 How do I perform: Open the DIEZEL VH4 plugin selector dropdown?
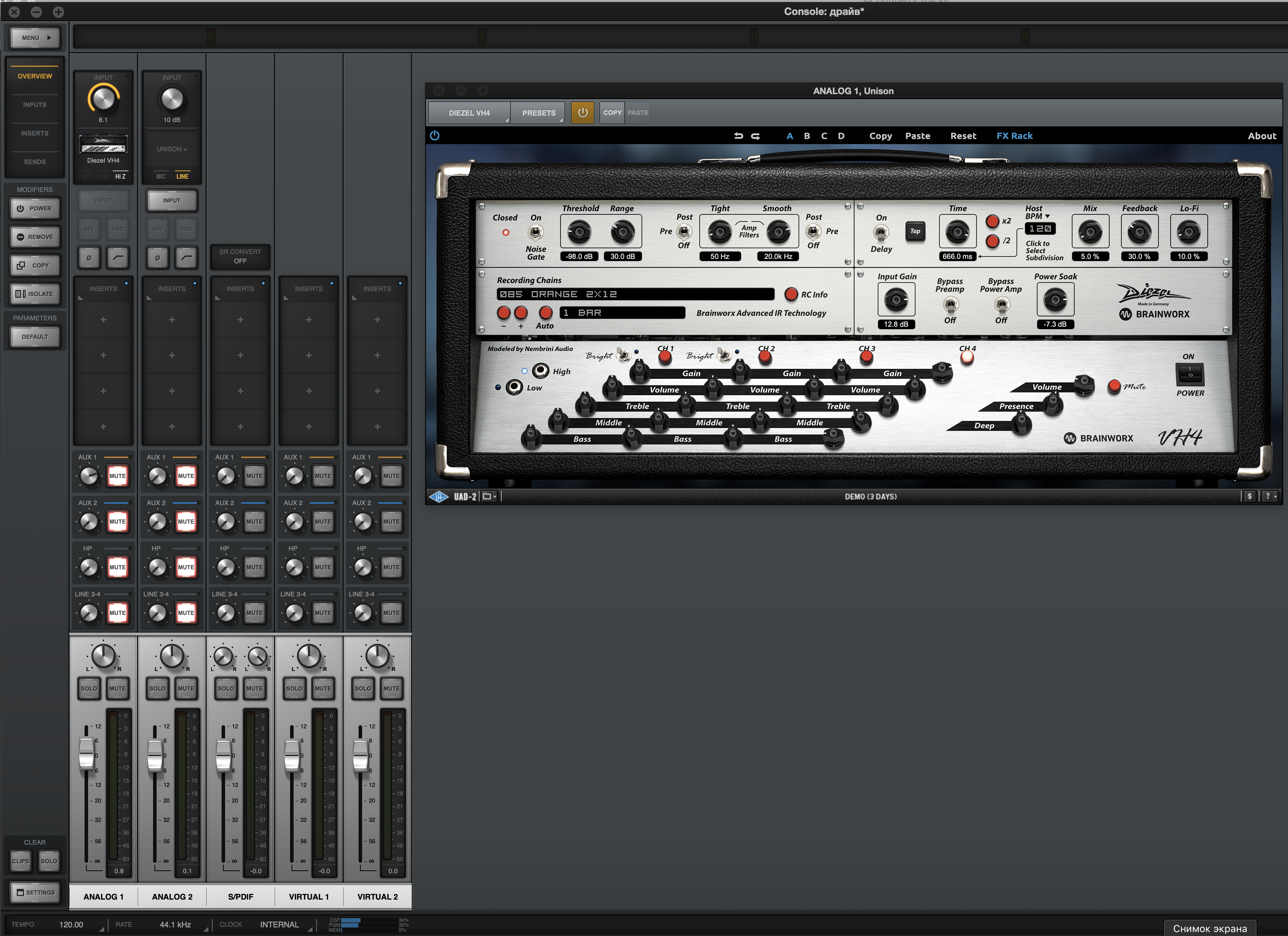[469, 112]
